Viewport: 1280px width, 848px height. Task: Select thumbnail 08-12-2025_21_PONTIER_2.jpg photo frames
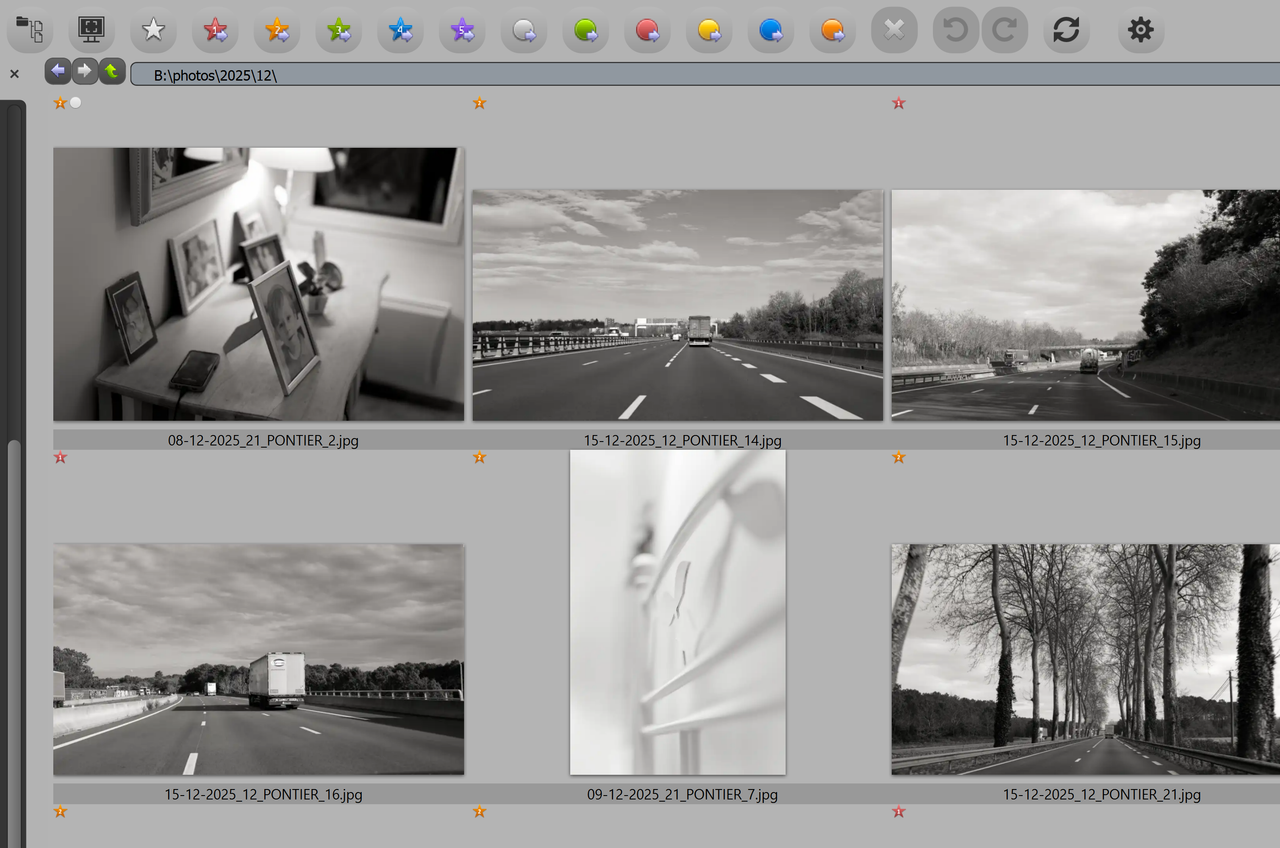[x=259, y=284]
